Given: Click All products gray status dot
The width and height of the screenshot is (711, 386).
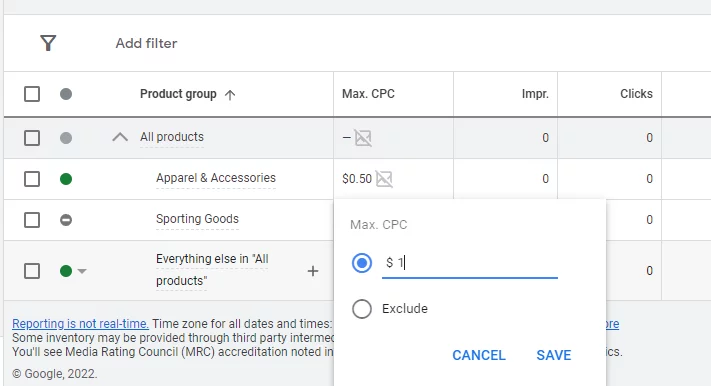Looking at the screenshot, I should click(x=66, y=138).
